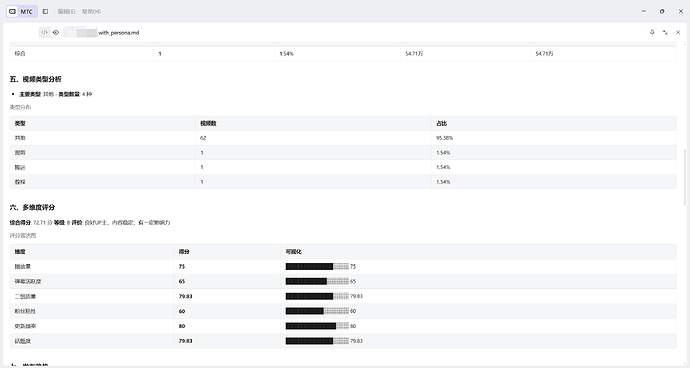Click the 72.71 overall score line
Image resolution: width=690 pixels, height=368 pixels.
tap(90, 223)
